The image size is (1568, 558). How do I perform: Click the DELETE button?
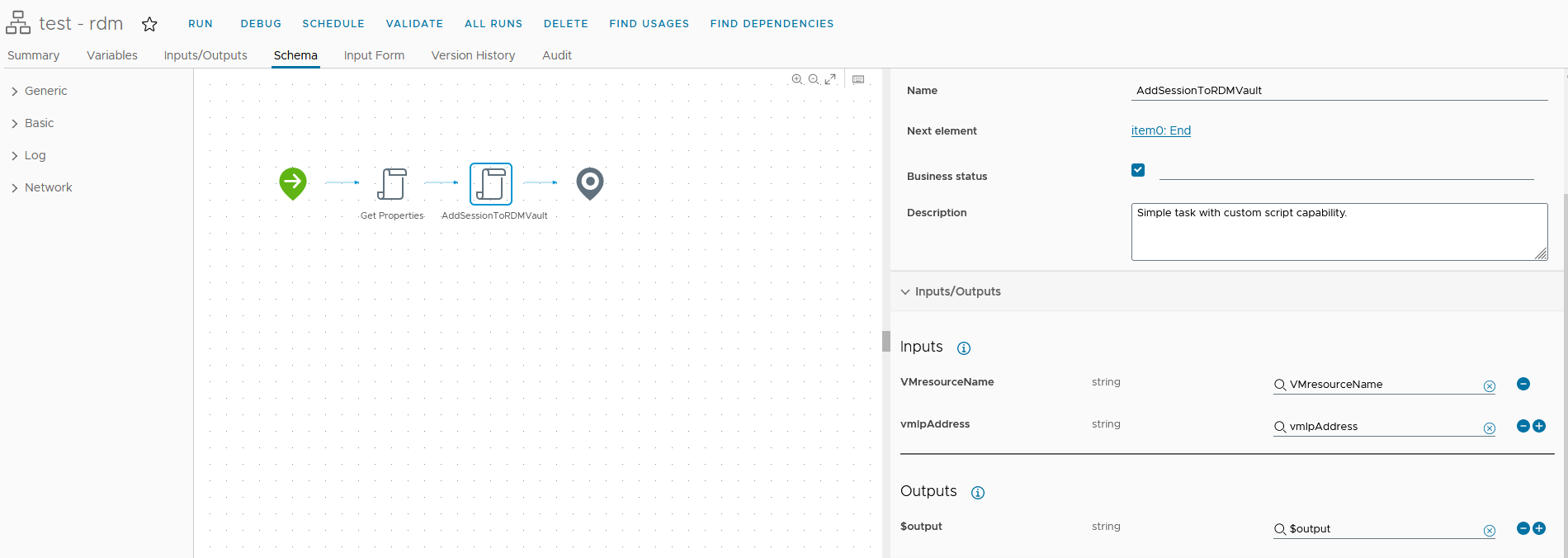point(566,24)
